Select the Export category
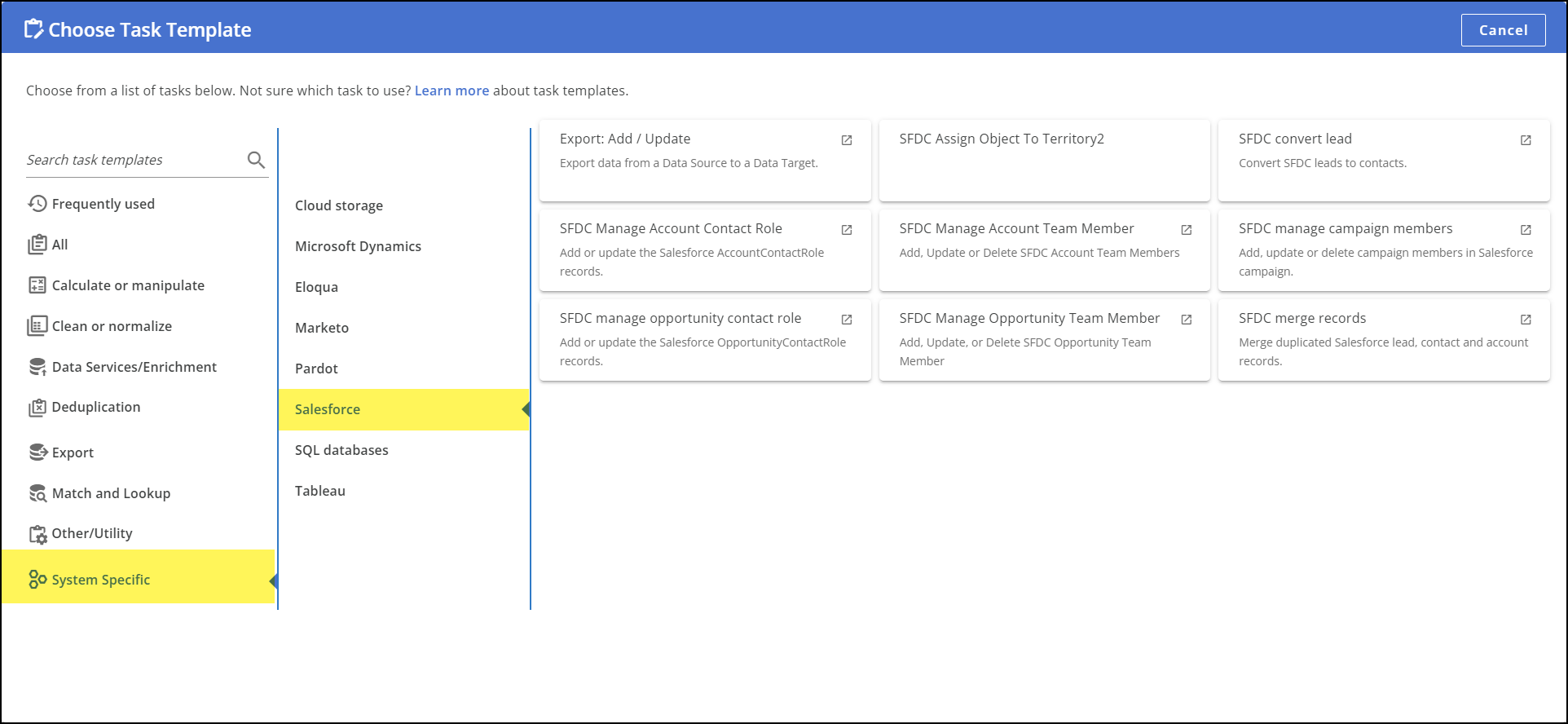The image size is (1568, 724). pyautogui.click(x=73, y=452)
